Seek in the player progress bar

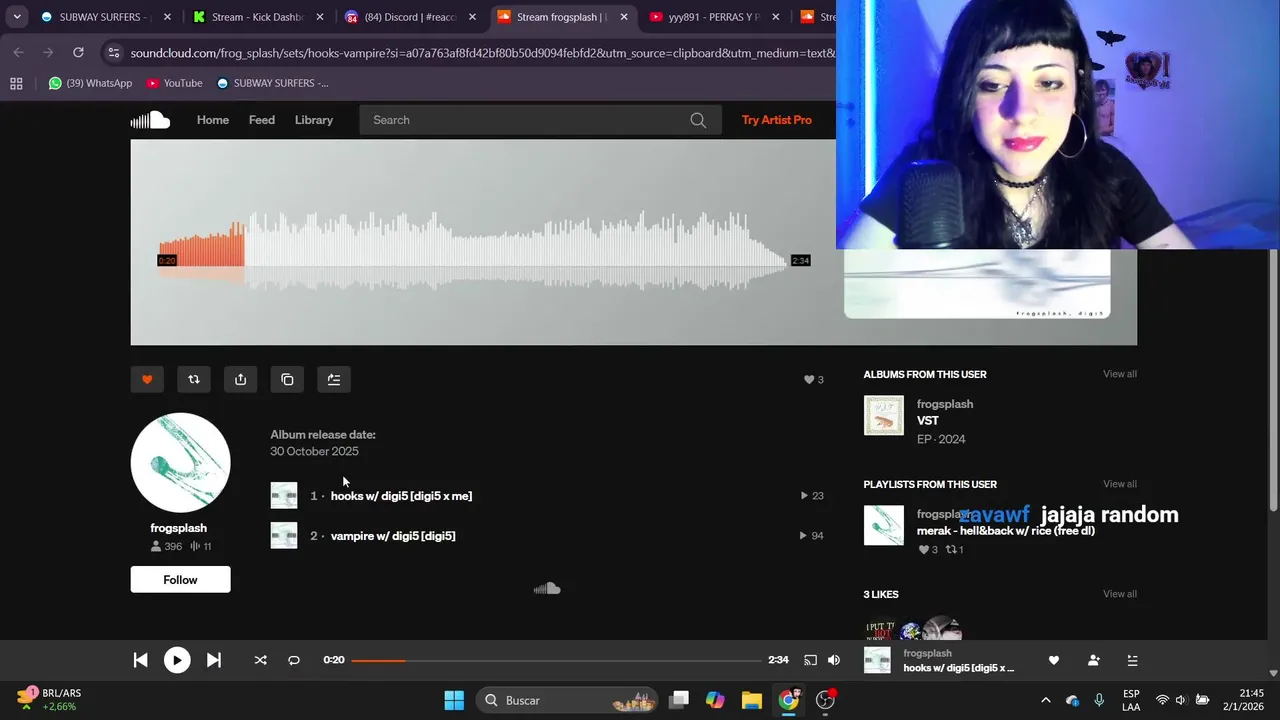tap(556, 660)
